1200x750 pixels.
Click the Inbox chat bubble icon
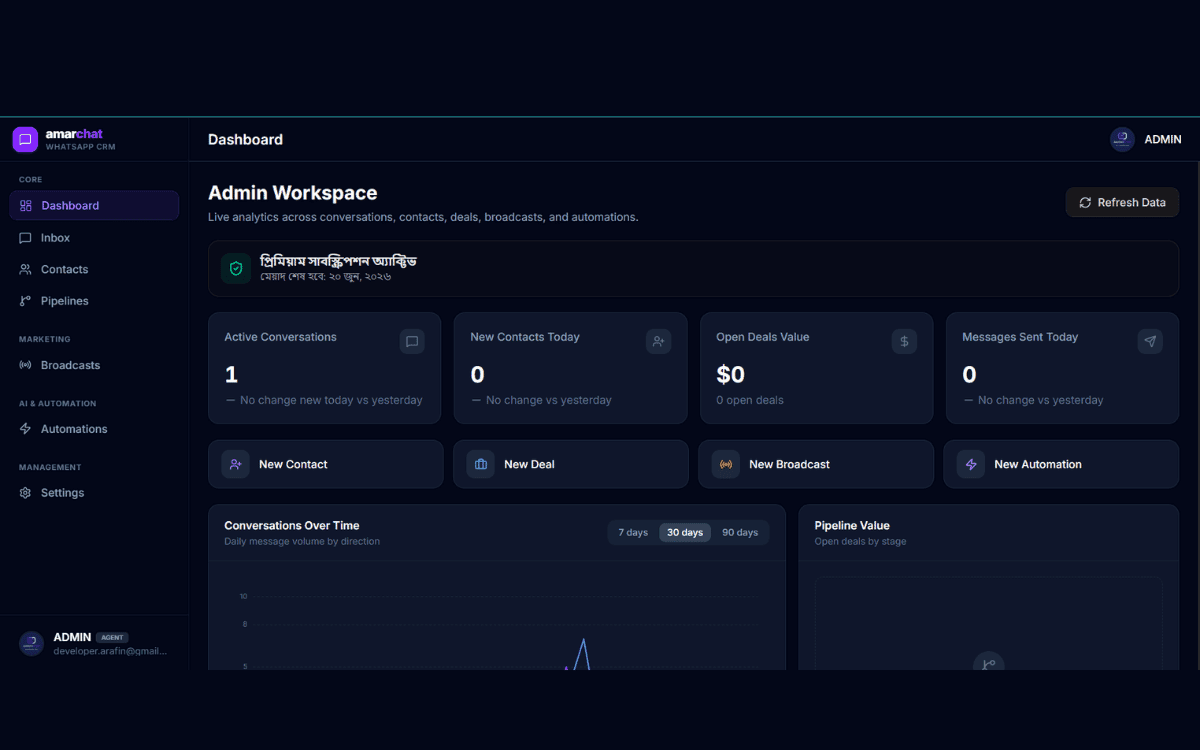[x=26, y=238]
